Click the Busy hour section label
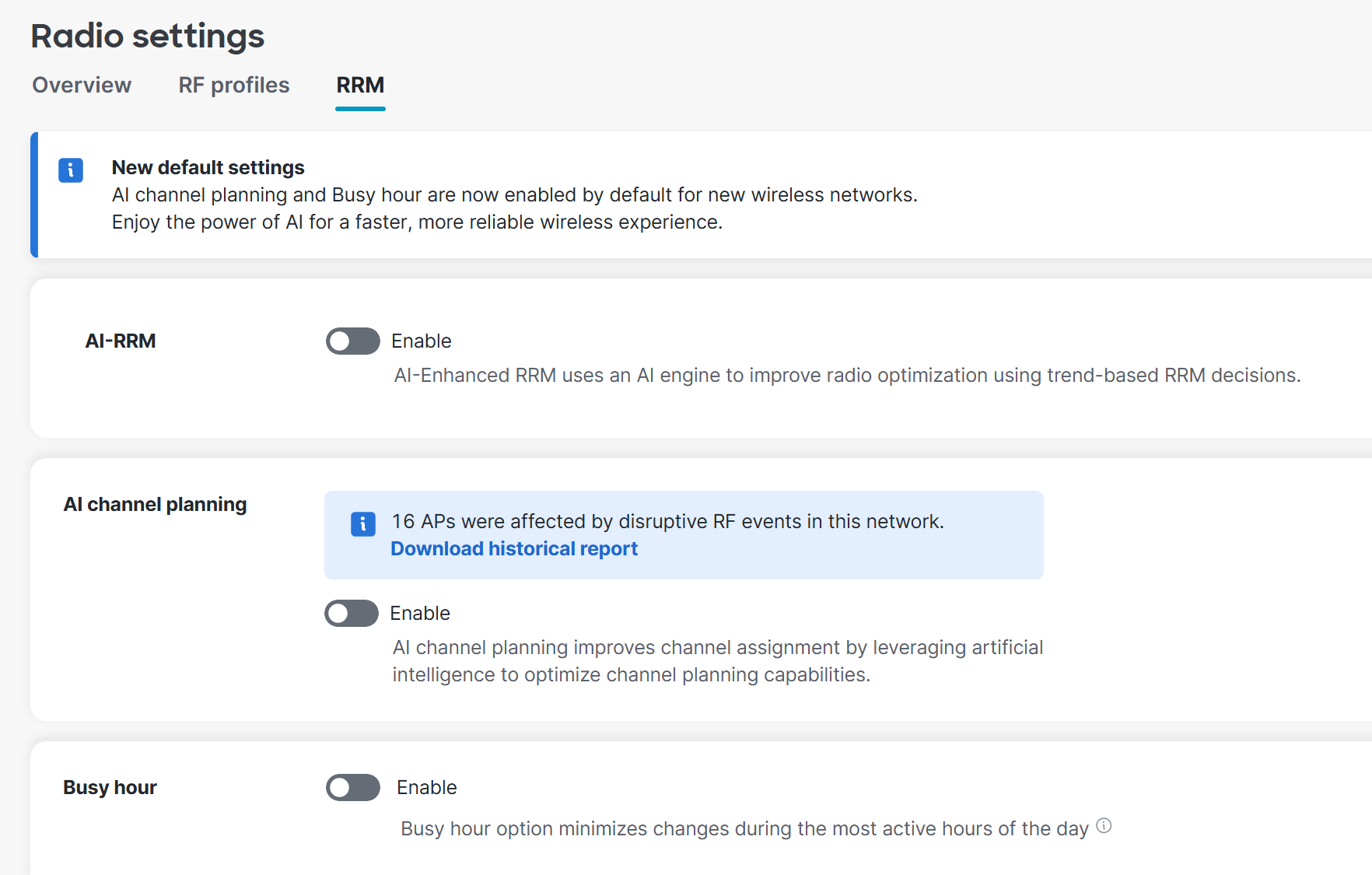Image resolution: width=1372 pixels, height=875 pixels. coord(110,786)
